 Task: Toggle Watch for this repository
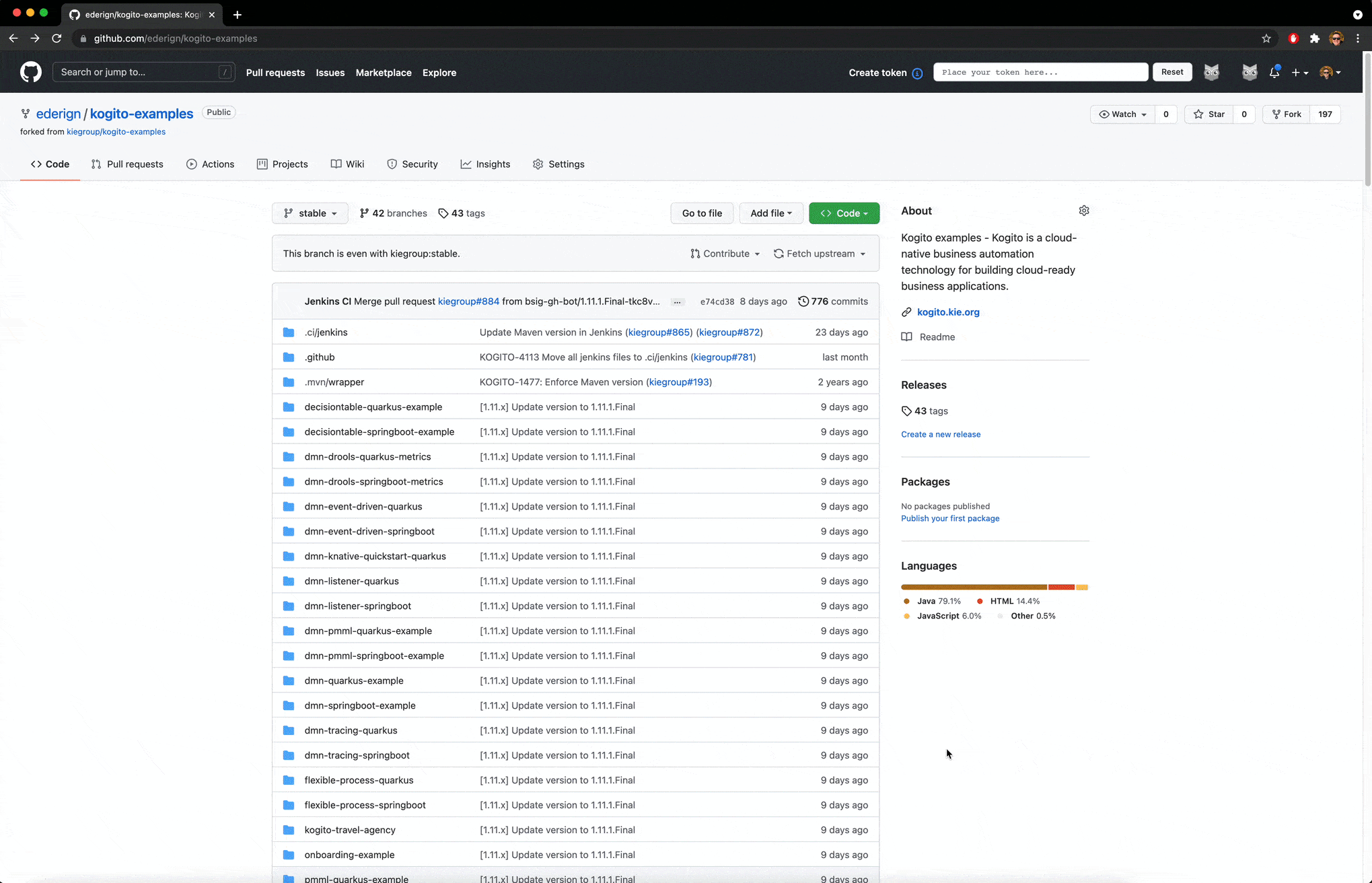[x=1122, y=114]
